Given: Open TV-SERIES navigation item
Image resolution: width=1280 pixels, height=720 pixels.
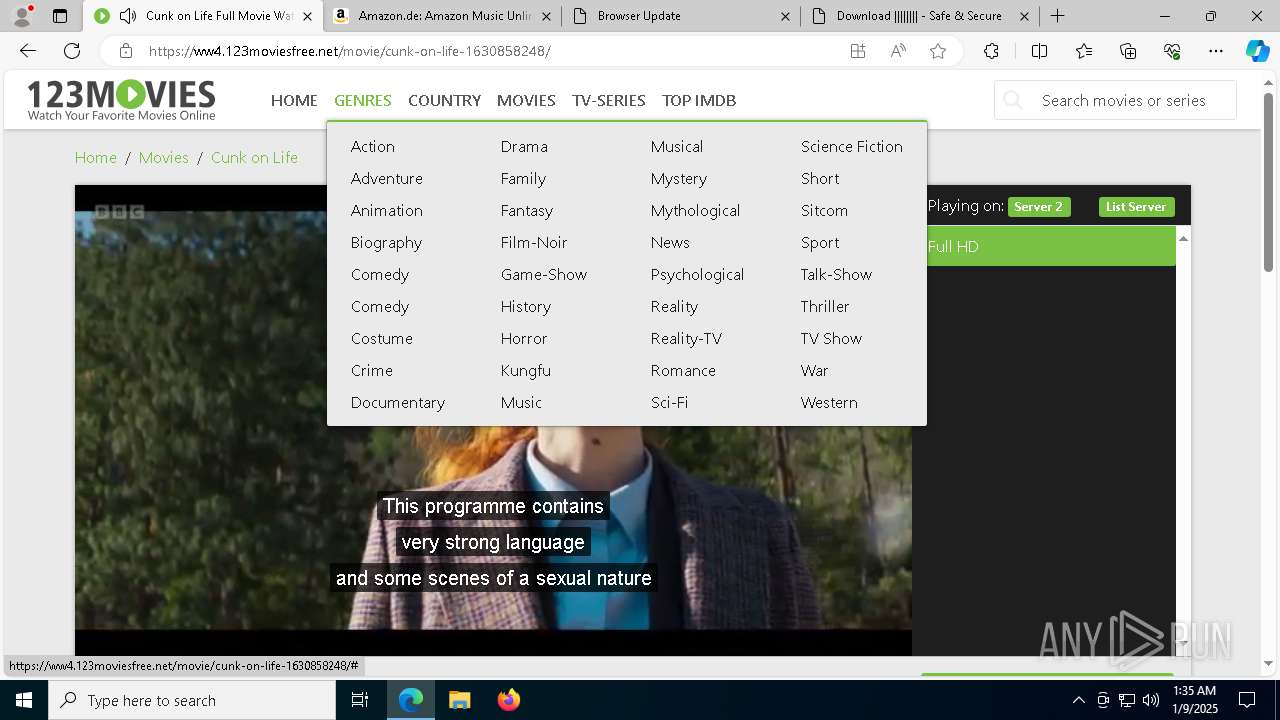Looking at the screenshot, I should tap(609, 100).
